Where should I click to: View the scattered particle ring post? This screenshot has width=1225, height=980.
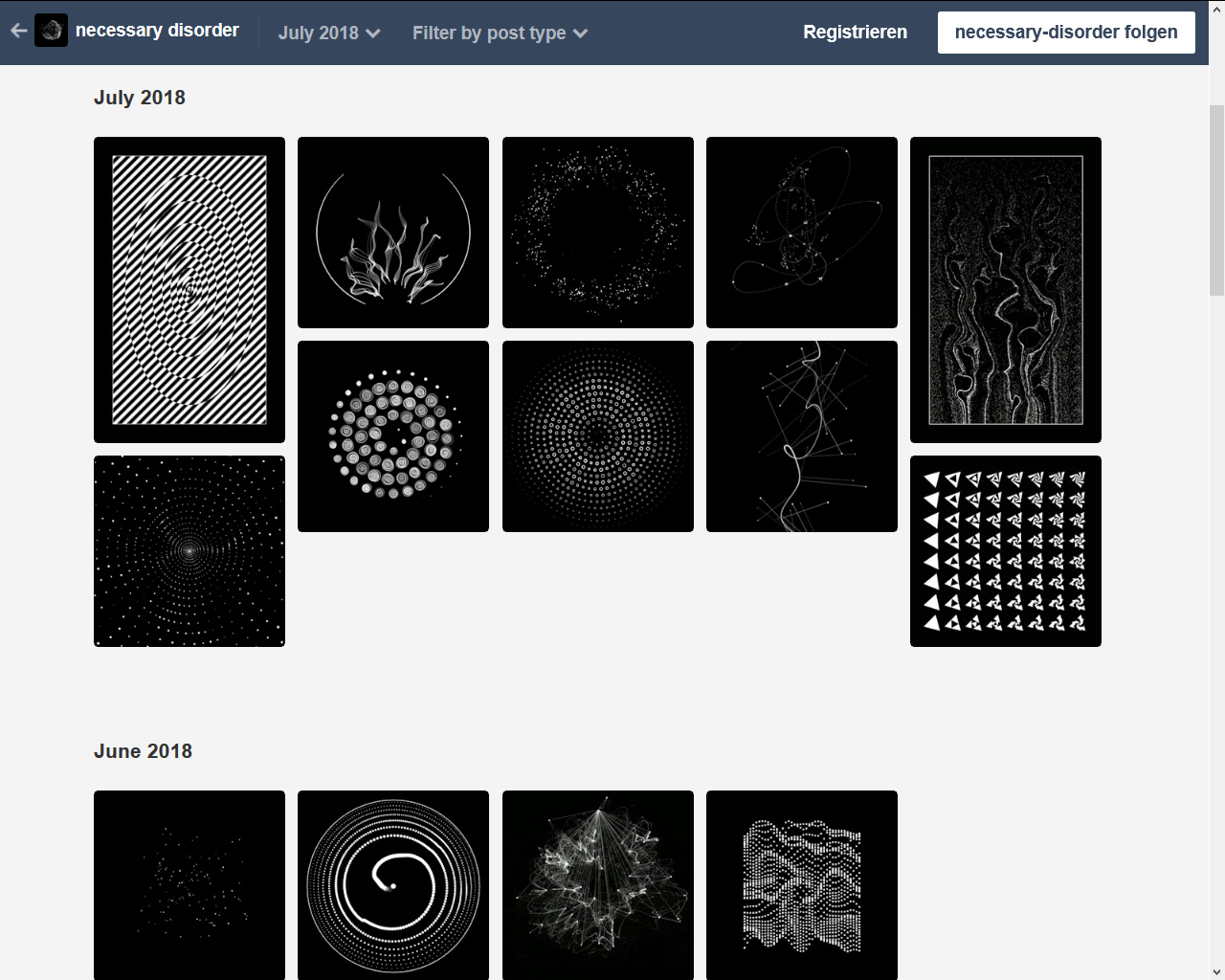(598, 233)
